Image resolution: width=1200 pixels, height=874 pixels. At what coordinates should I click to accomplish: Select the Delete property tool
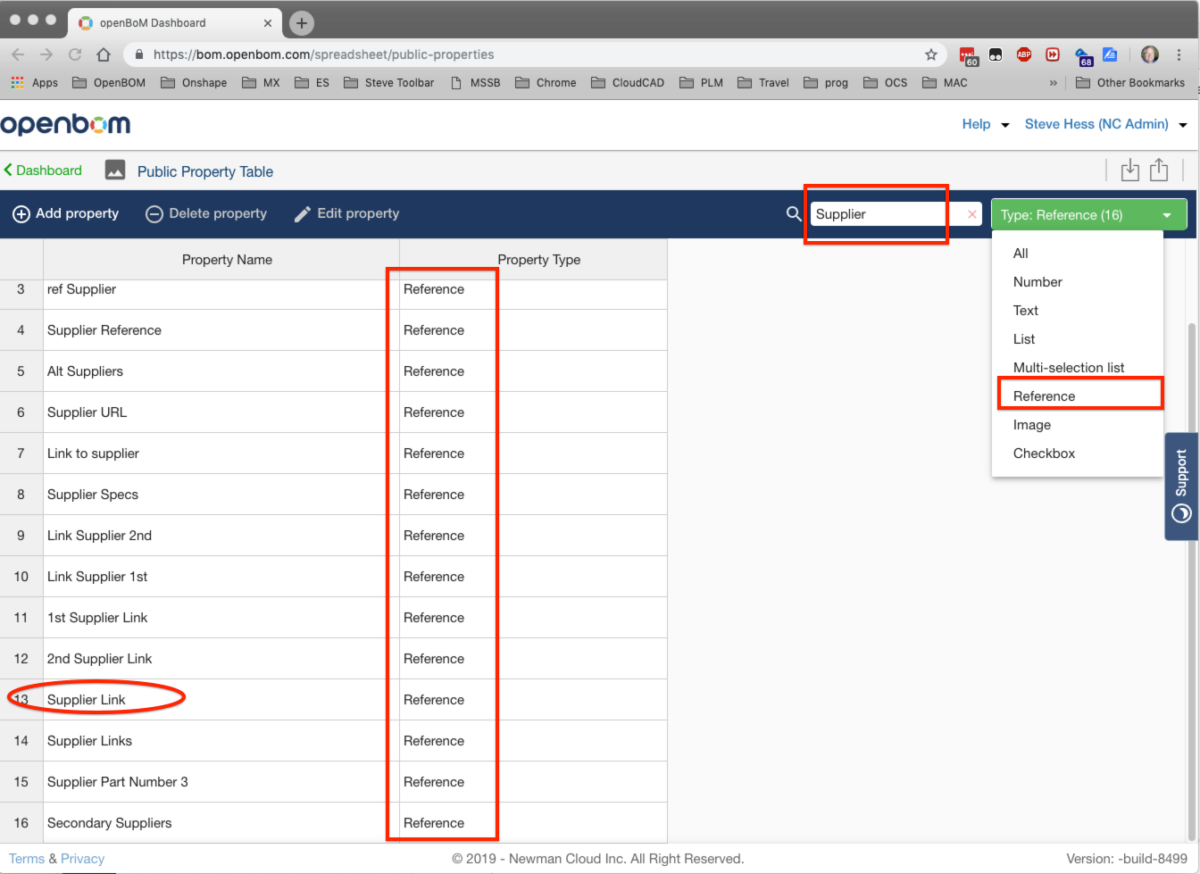click(x=206, y=213)
